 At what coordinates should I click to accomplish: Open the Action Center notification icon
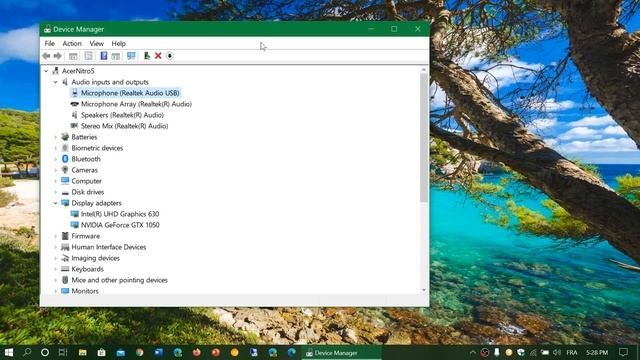(x=623, y=352)
